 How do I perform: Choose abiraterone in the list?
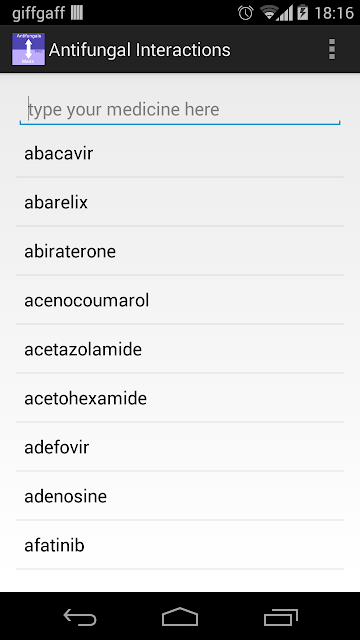(180, 251)
